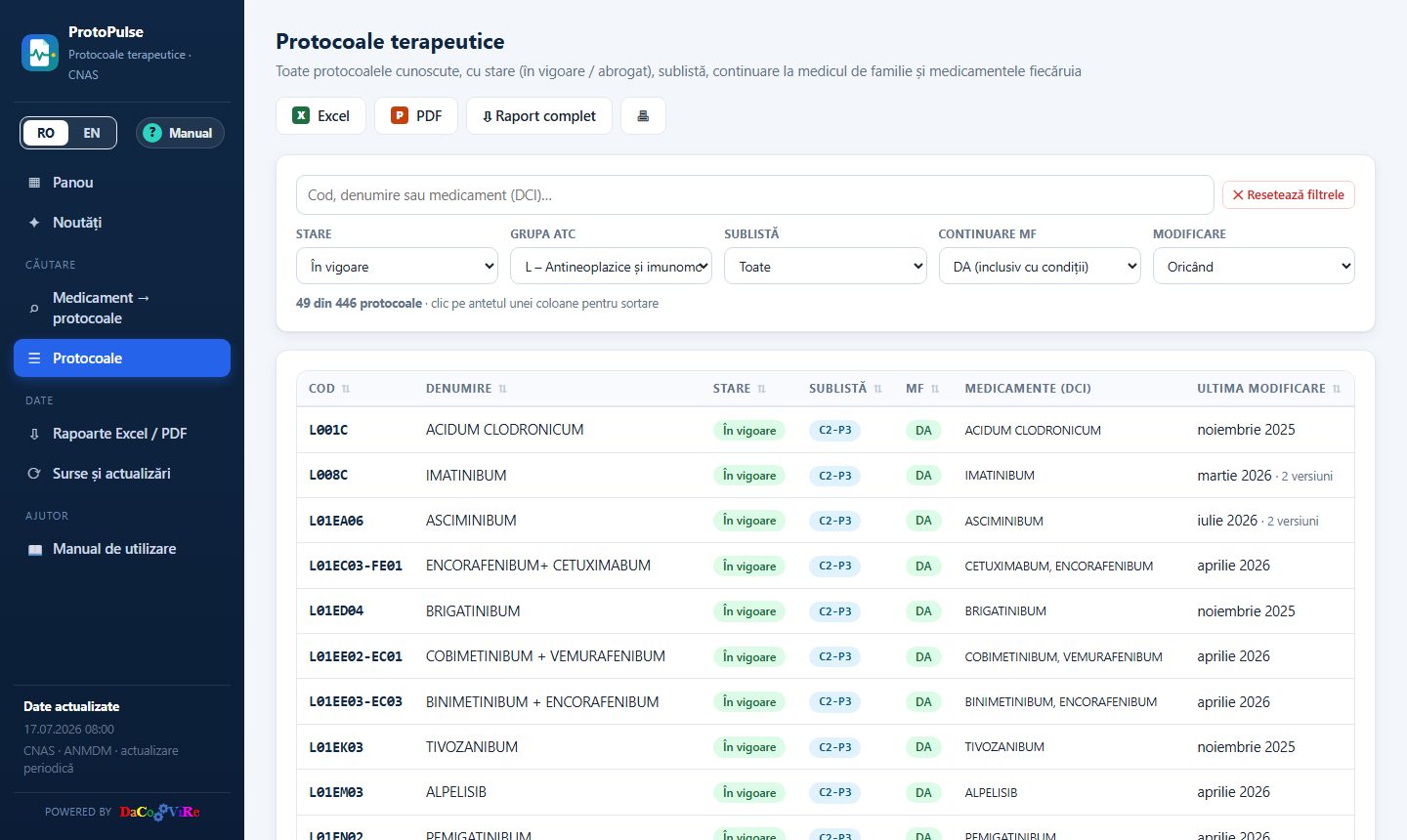Click the Panou grid icon in sidebar

pyautogui.click(x=35, y=183)
